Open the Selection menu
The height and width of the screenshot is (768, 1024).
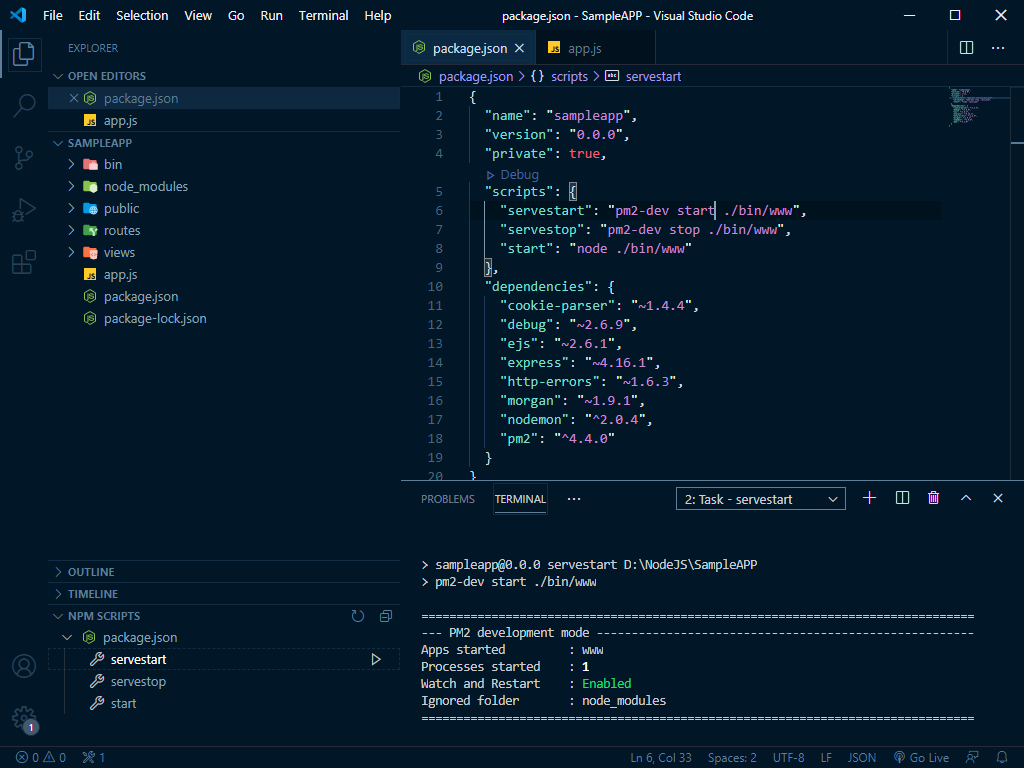tap(142, 15)
